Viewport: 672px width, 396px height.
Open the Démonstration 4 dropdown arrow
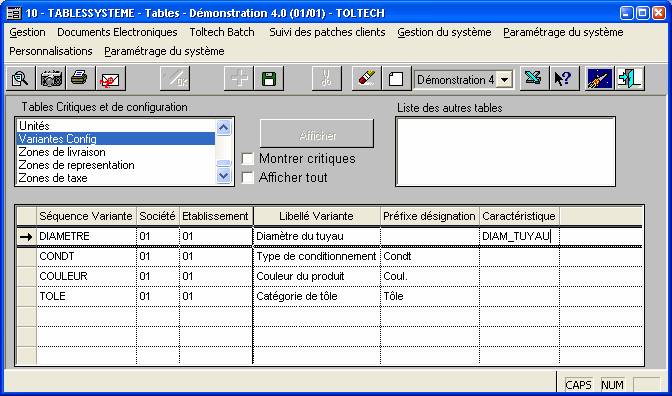click(504, 80)
